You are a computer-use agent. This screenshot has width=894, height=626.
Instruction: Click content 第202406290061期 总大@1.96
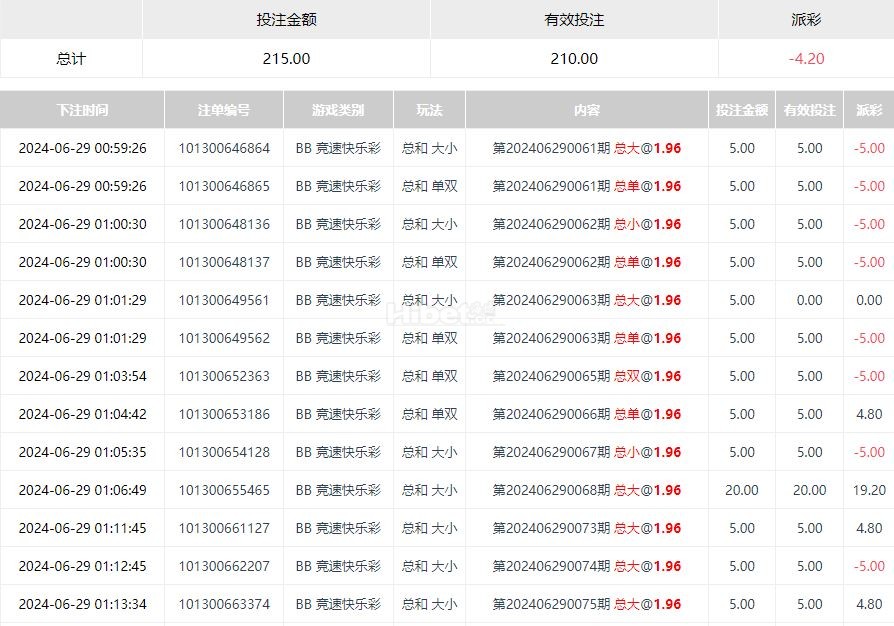(x=587, y=148)
